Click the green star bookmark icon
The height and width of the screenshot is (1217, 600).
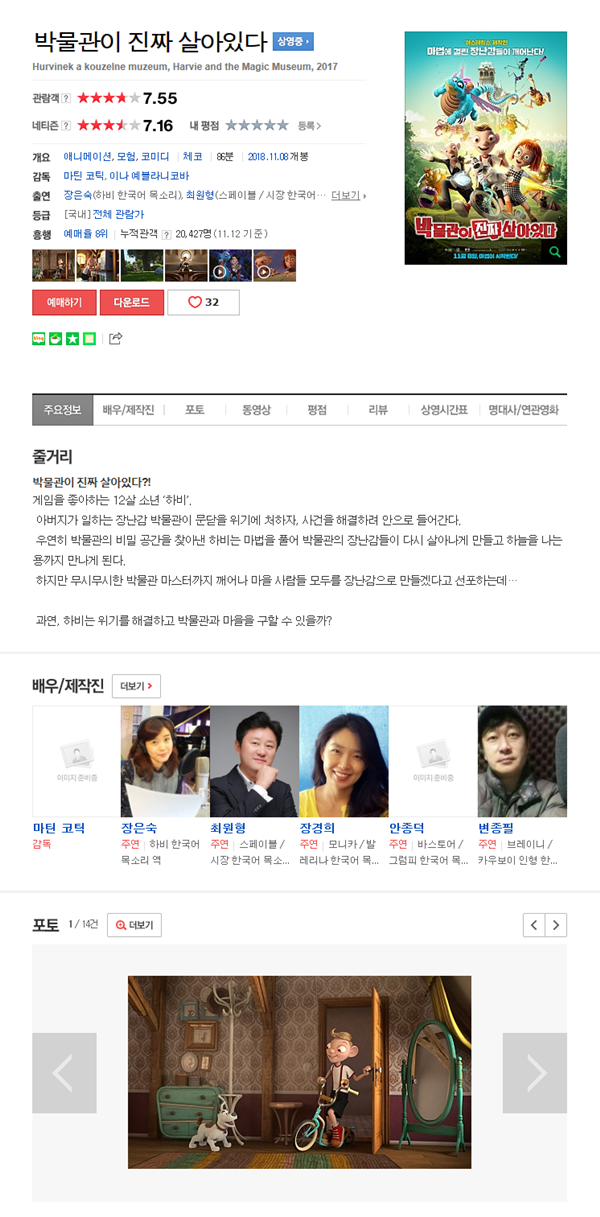tap(72, 338)
